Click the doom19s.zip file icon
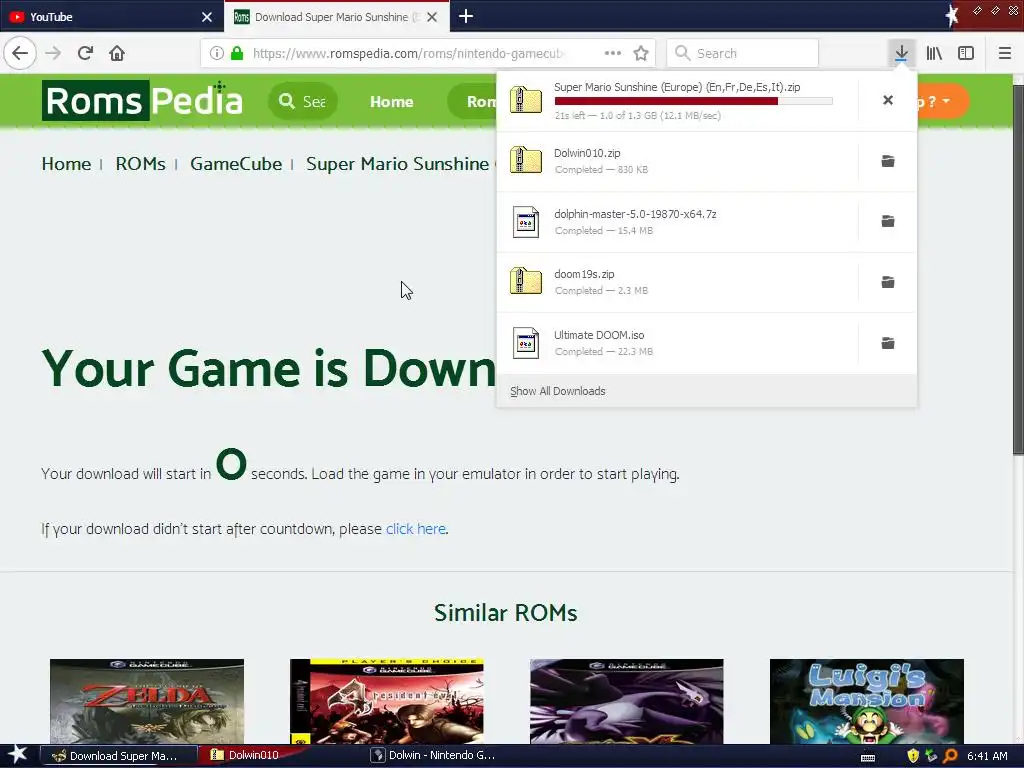Screen dimensions: 1024x768 526,281
